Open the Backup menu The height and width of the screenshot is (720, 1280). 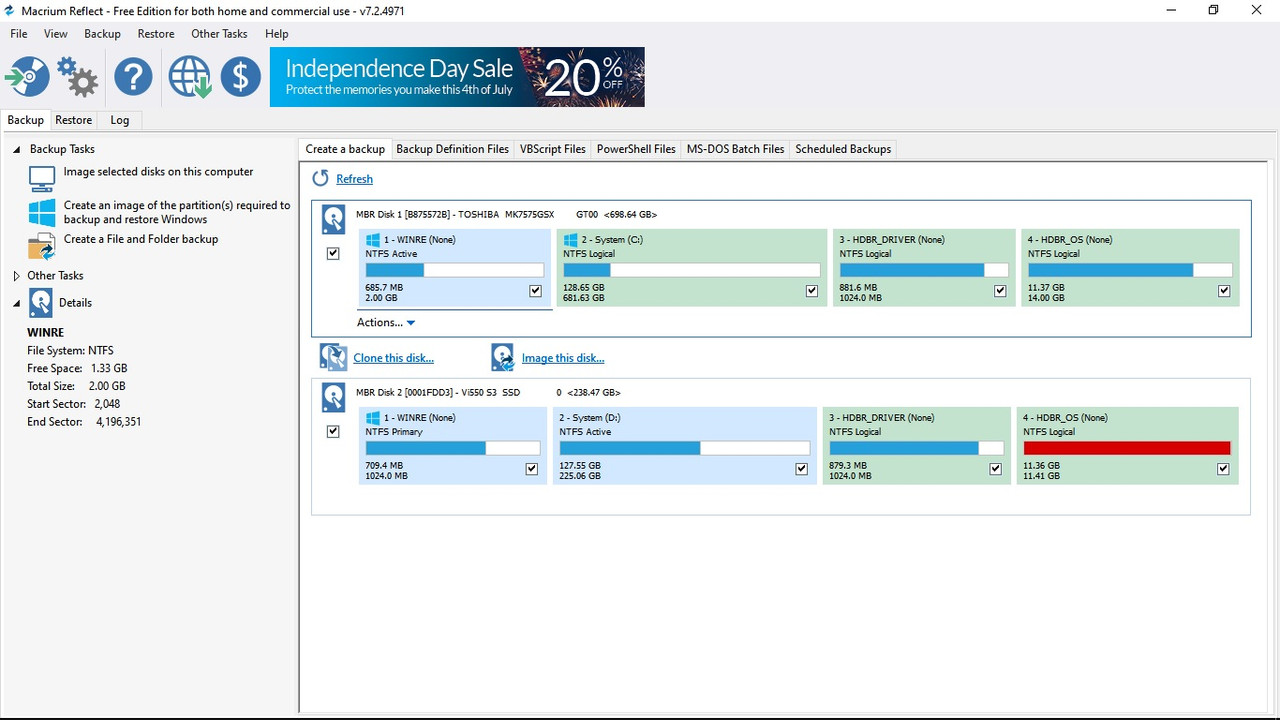102,34
